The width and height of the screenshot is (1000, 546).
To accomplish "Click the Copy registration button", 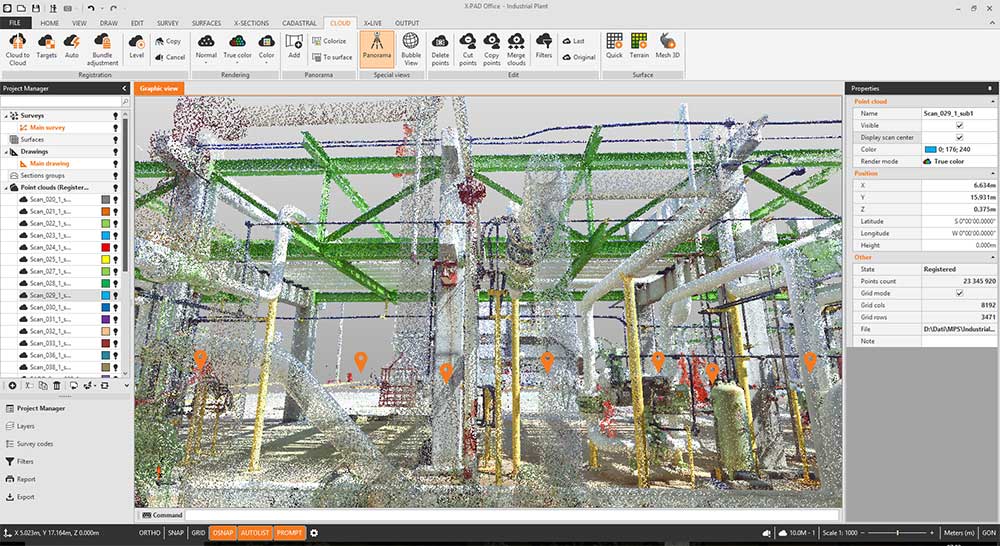I will [x=168, y=41].
